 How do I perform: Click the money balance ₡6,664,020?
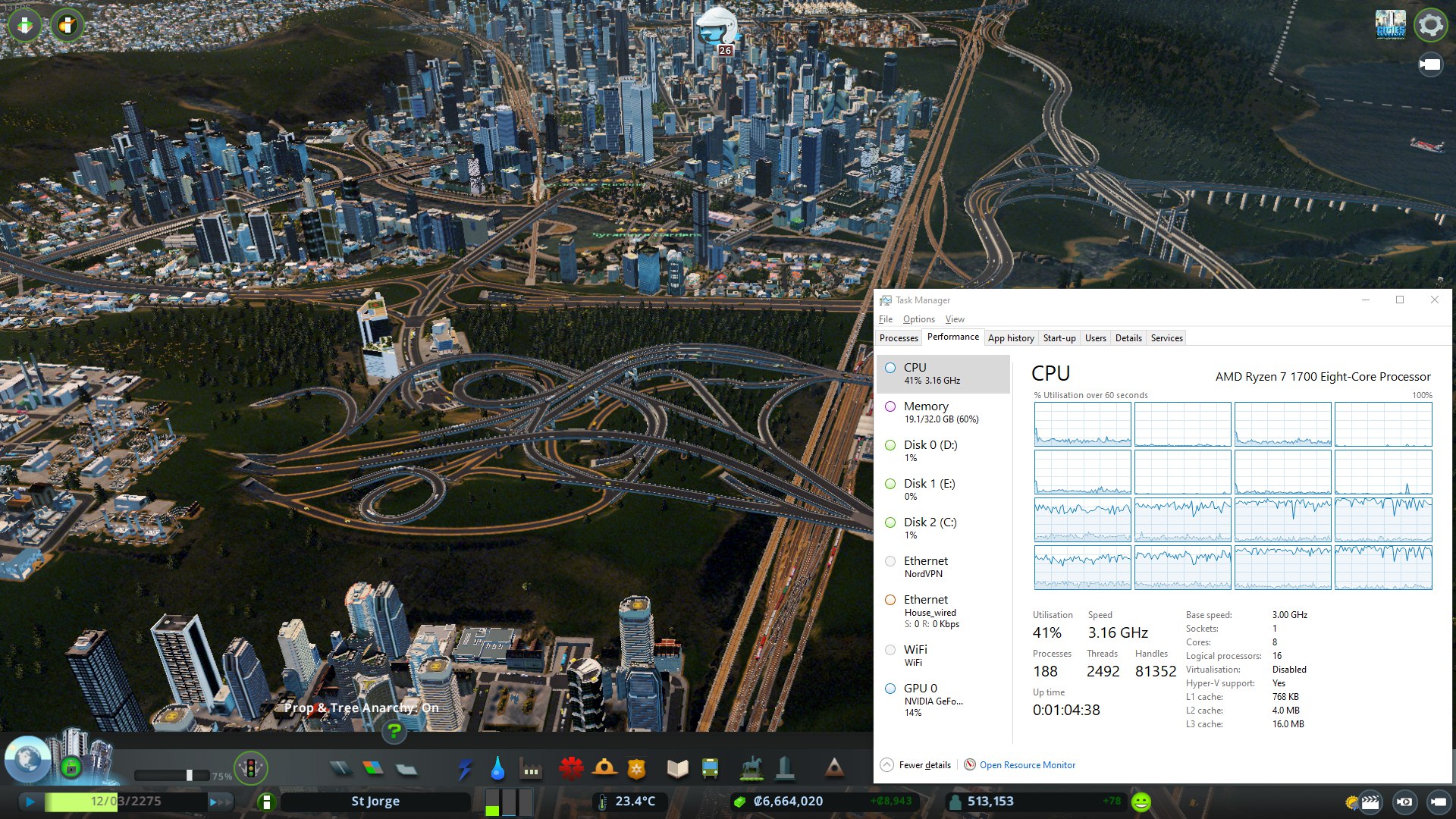788,802
